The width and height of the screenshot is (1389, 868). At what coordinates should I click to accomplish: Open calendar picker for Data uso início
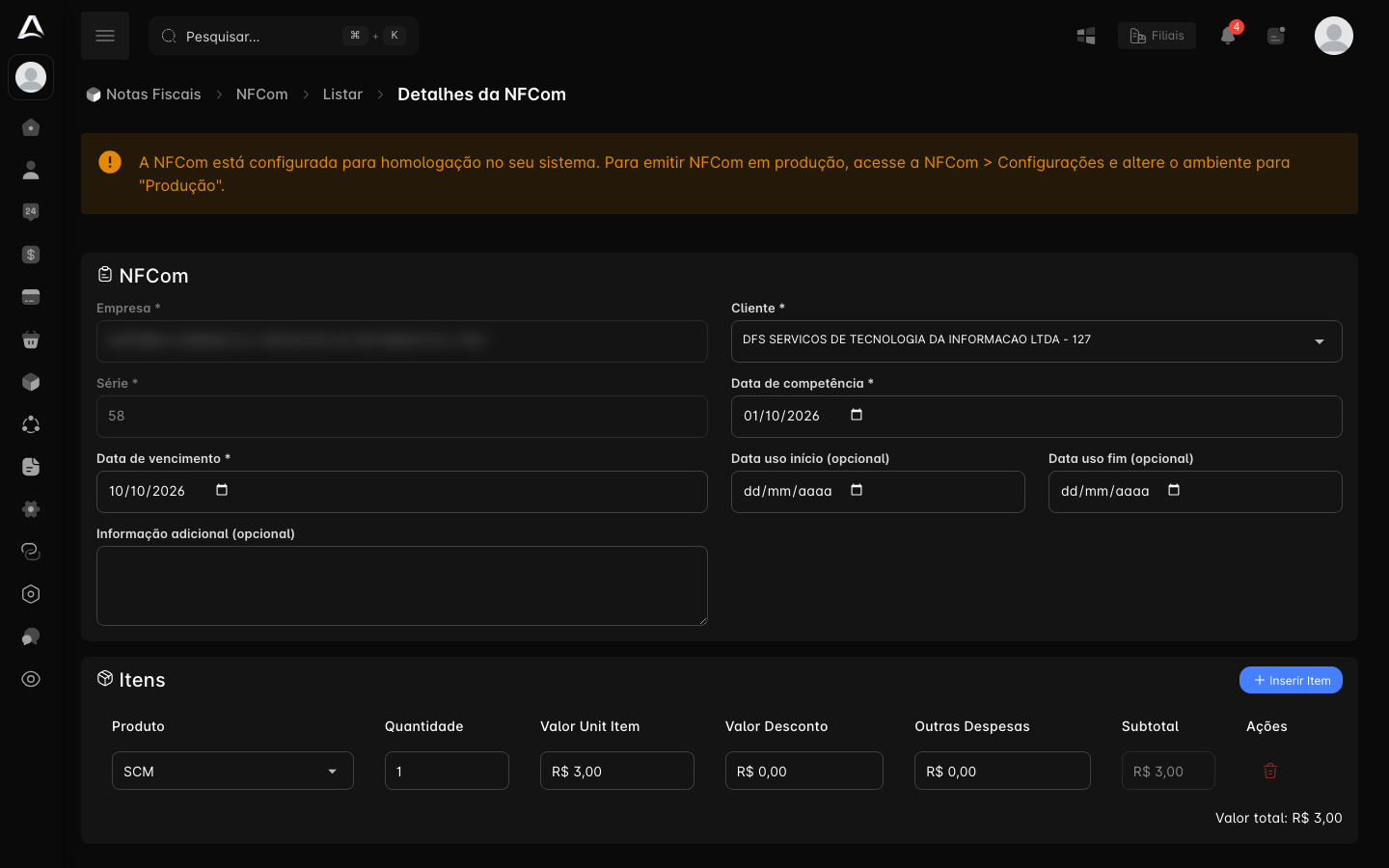click(857, 490)
